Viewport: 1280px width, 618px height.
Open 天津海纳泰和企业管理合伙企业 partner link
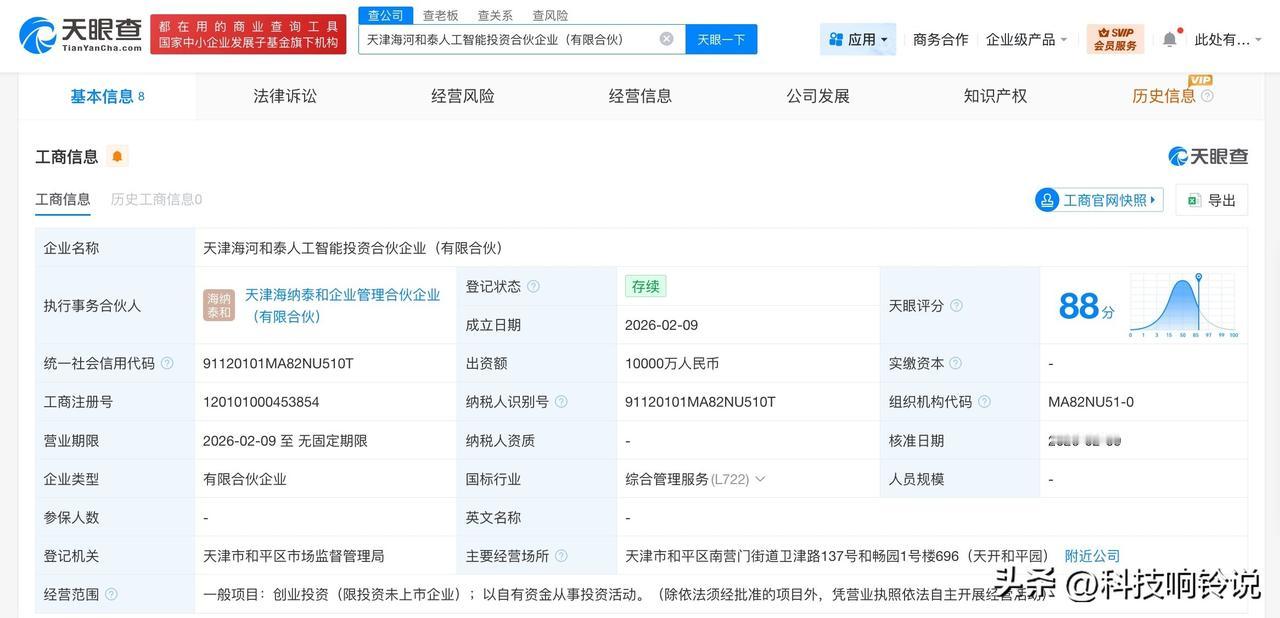tap(343, 306)
